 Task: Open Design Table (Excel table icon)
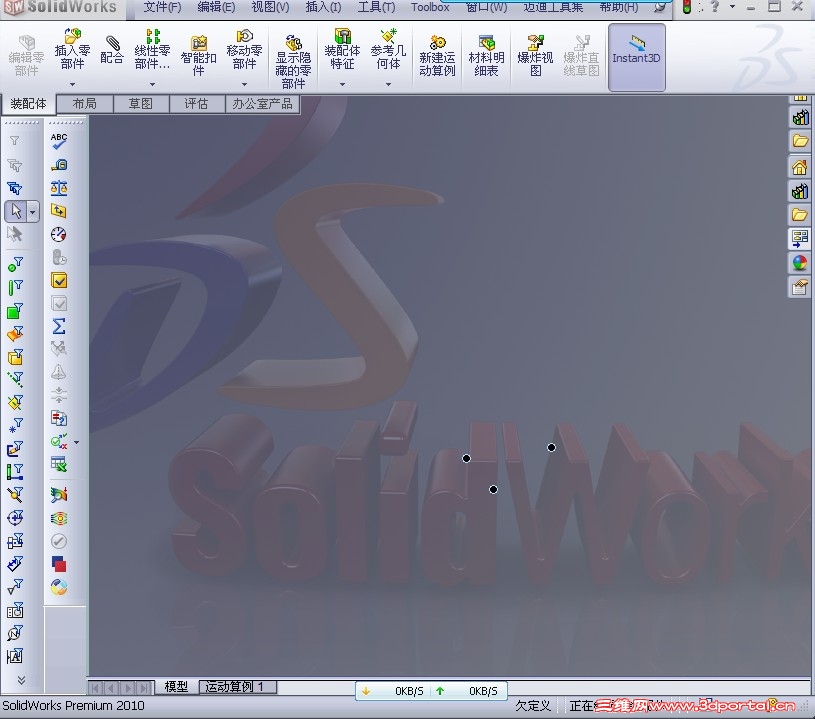(59, 464)
